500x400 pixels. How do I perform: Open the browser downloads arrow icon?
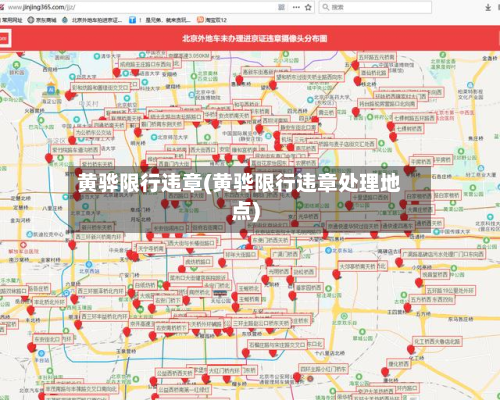pyautogui.click(x=488, y=7)
